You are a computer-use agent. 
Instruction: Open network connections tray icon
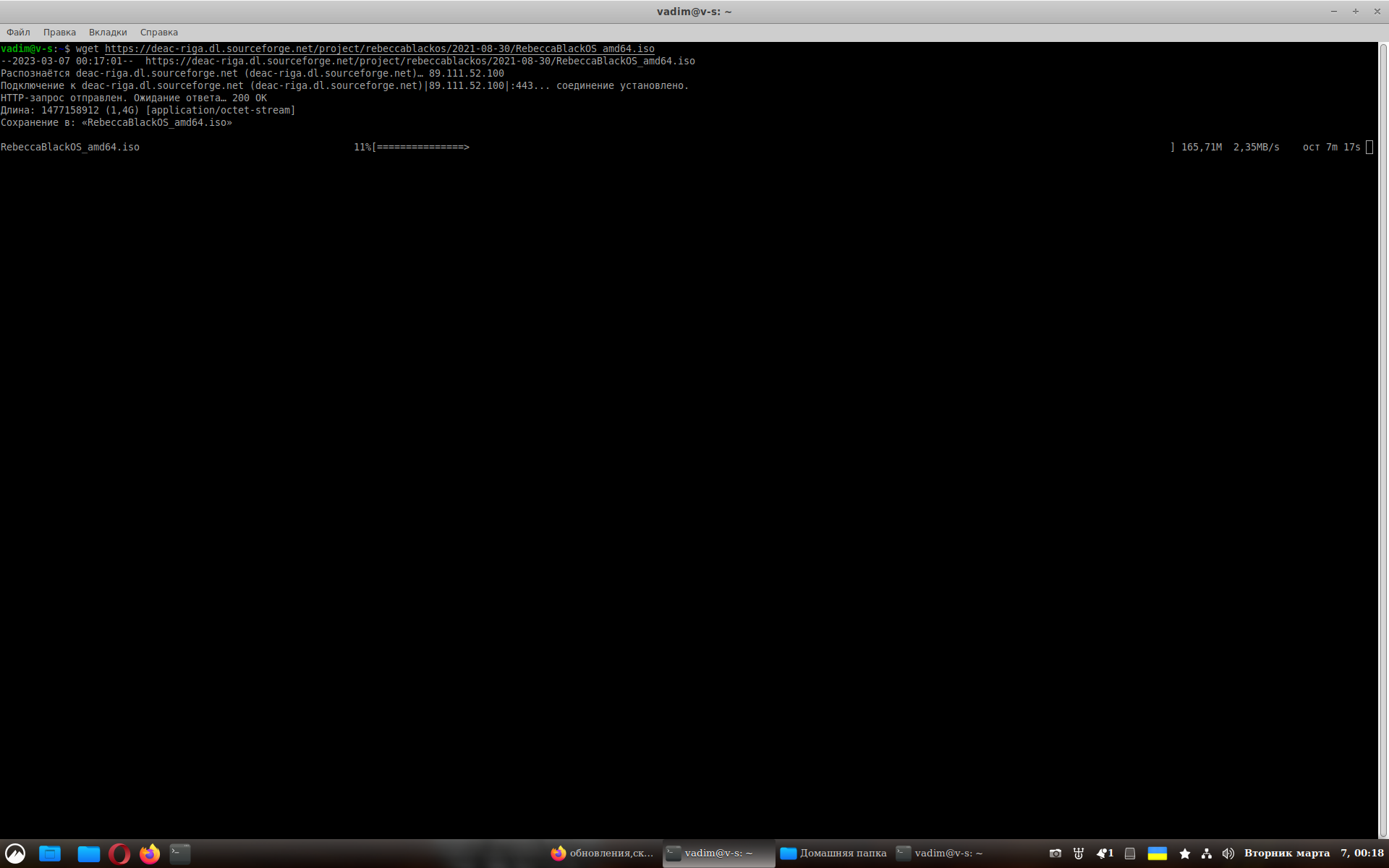click(x=1206, y=854)
